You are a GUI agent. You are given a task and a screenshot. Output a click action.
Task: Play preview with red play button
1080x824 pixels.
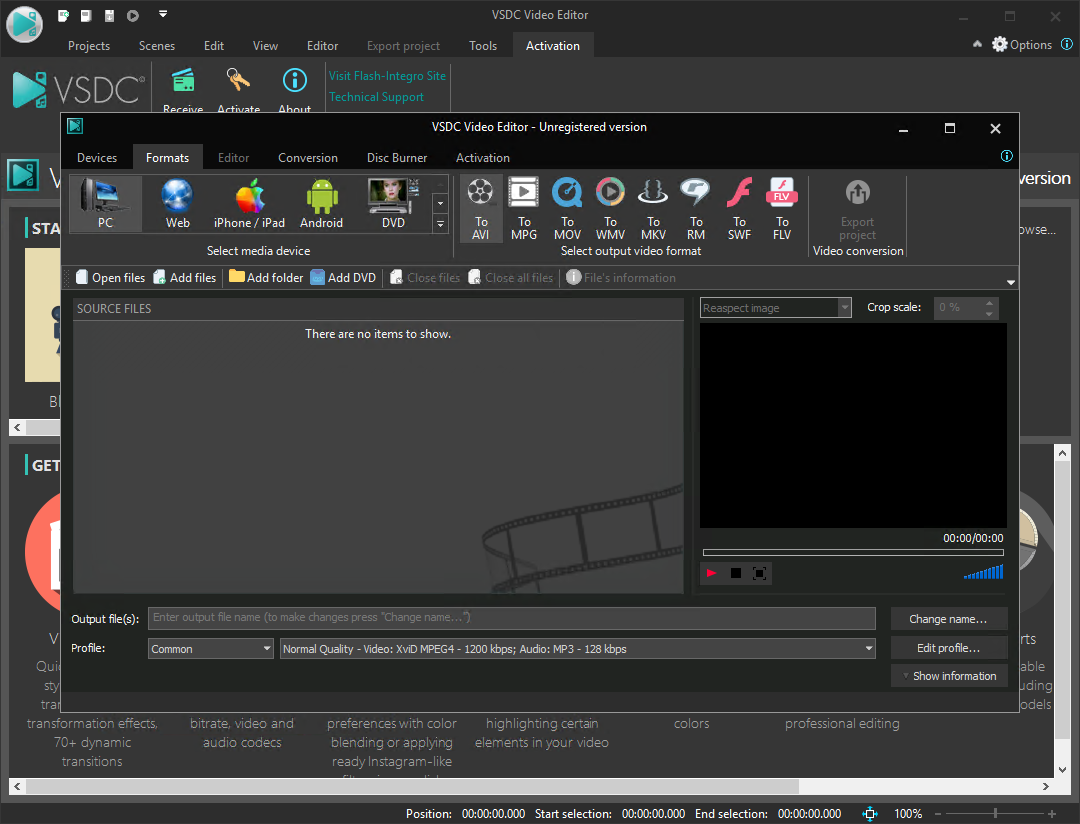pyautogui.click(x=712, y=573)
